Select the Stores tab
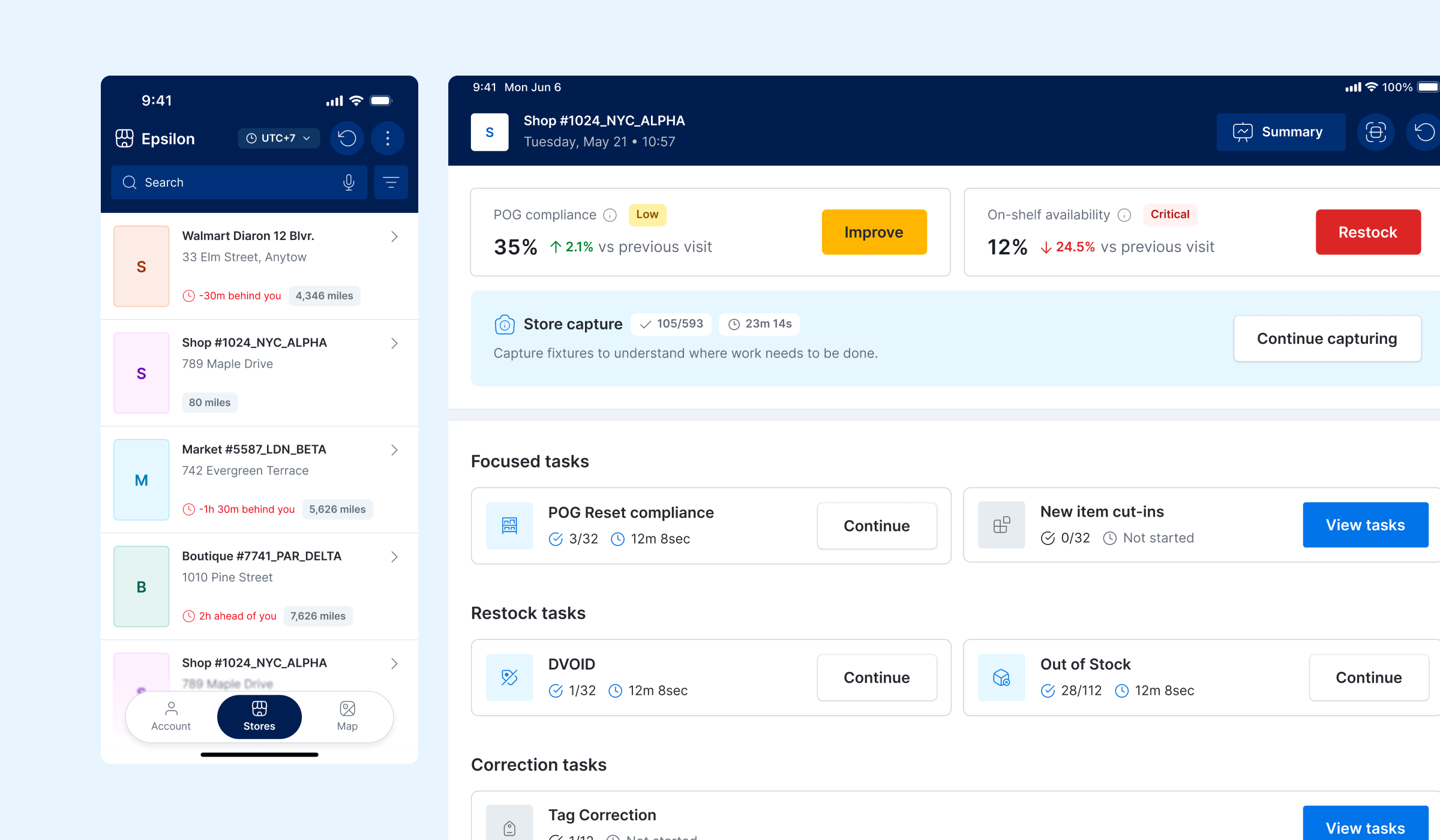1440x840 pixels. click(259, 716)
